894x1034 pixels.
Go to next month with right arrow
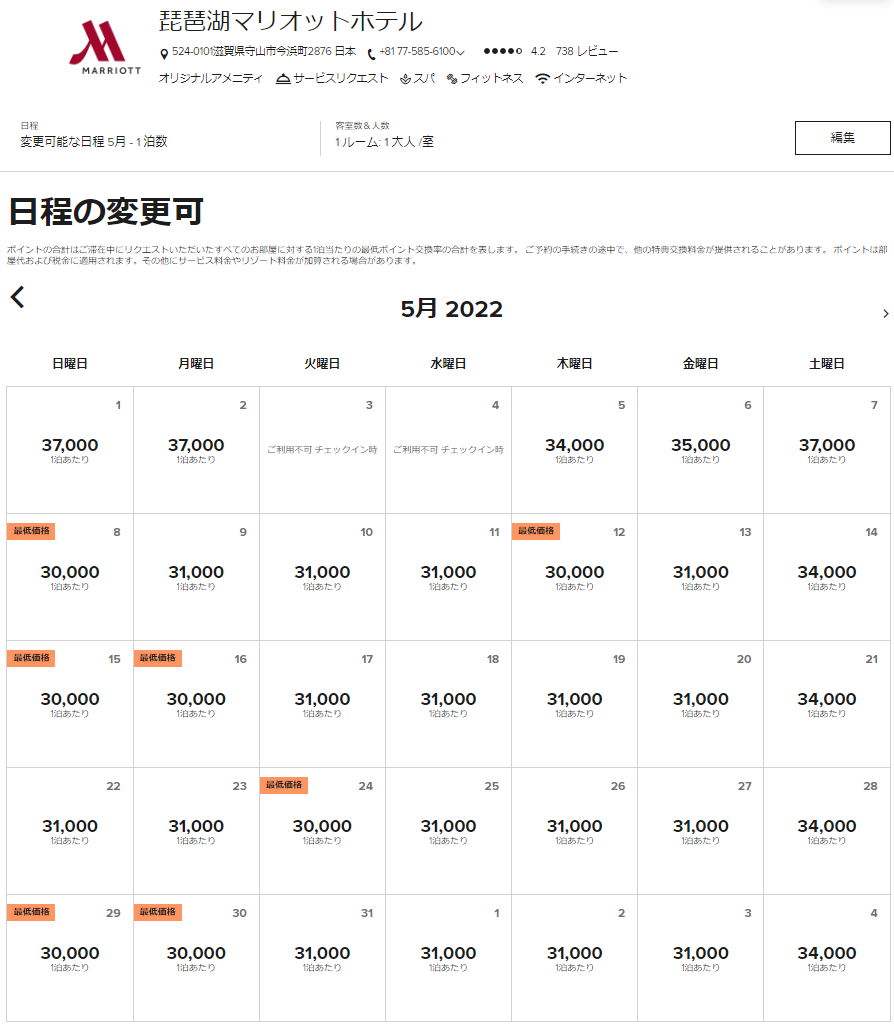[x=885, y=314]
